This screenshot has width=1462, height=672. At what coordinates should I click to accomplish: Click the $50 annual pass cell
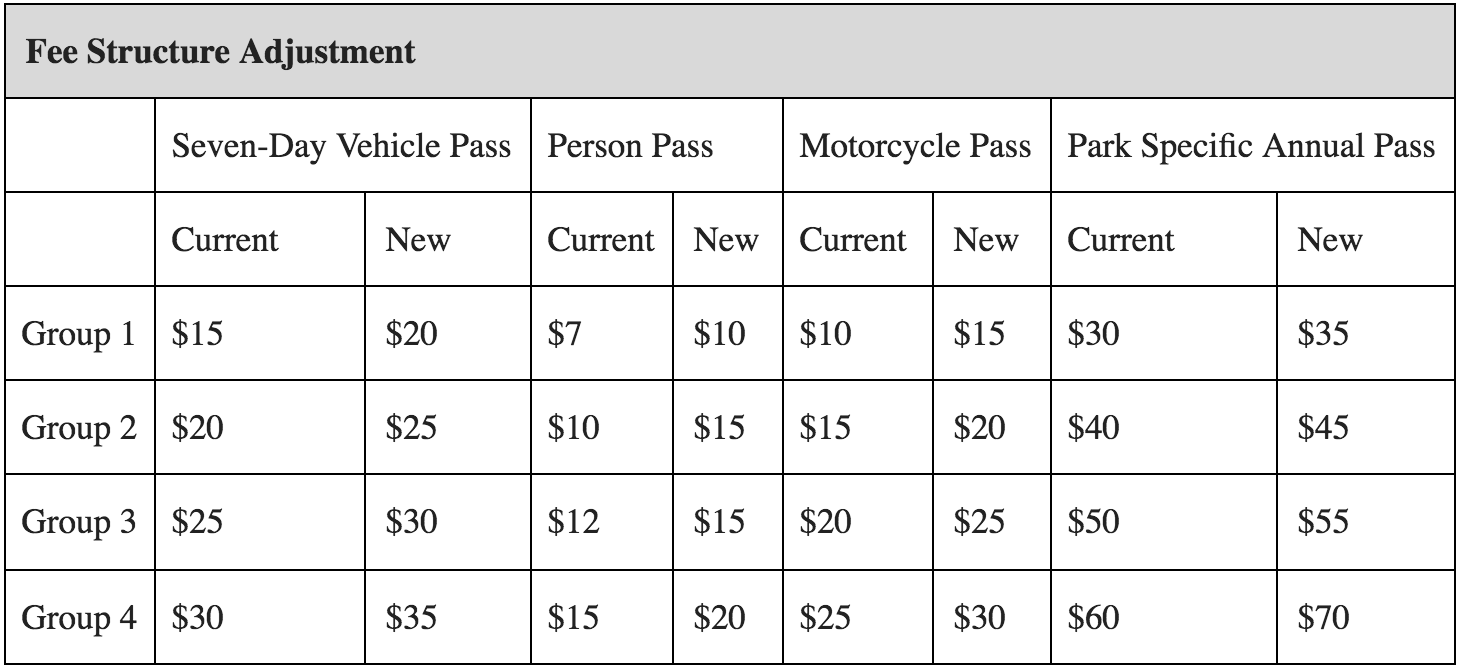[x=1093, y=522]
